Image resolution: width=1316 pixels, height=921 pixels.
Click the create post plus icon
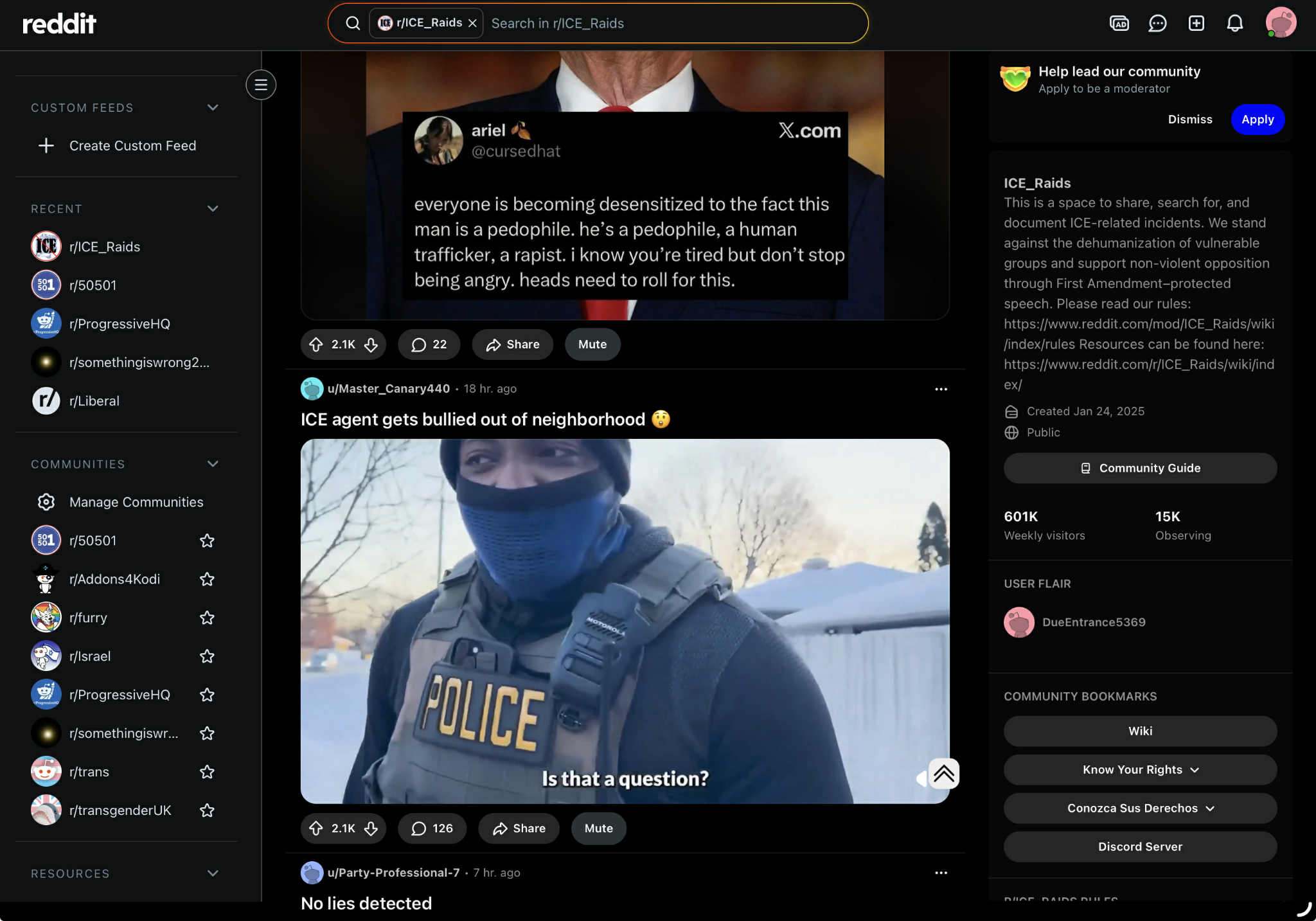click(x=1196, y=24)
